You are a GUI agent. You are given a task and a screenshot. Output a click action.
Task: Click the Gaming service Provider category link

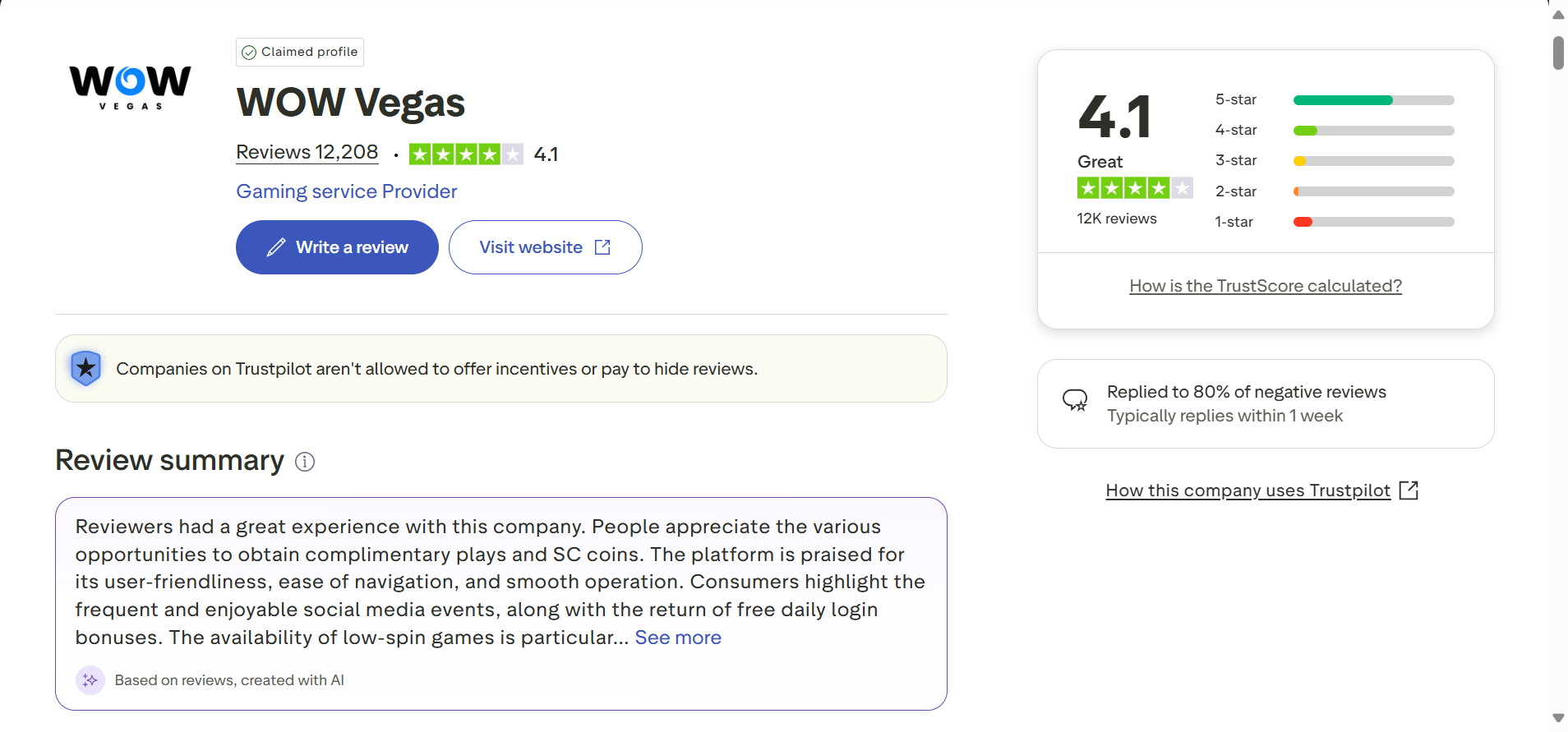point(346,191)
